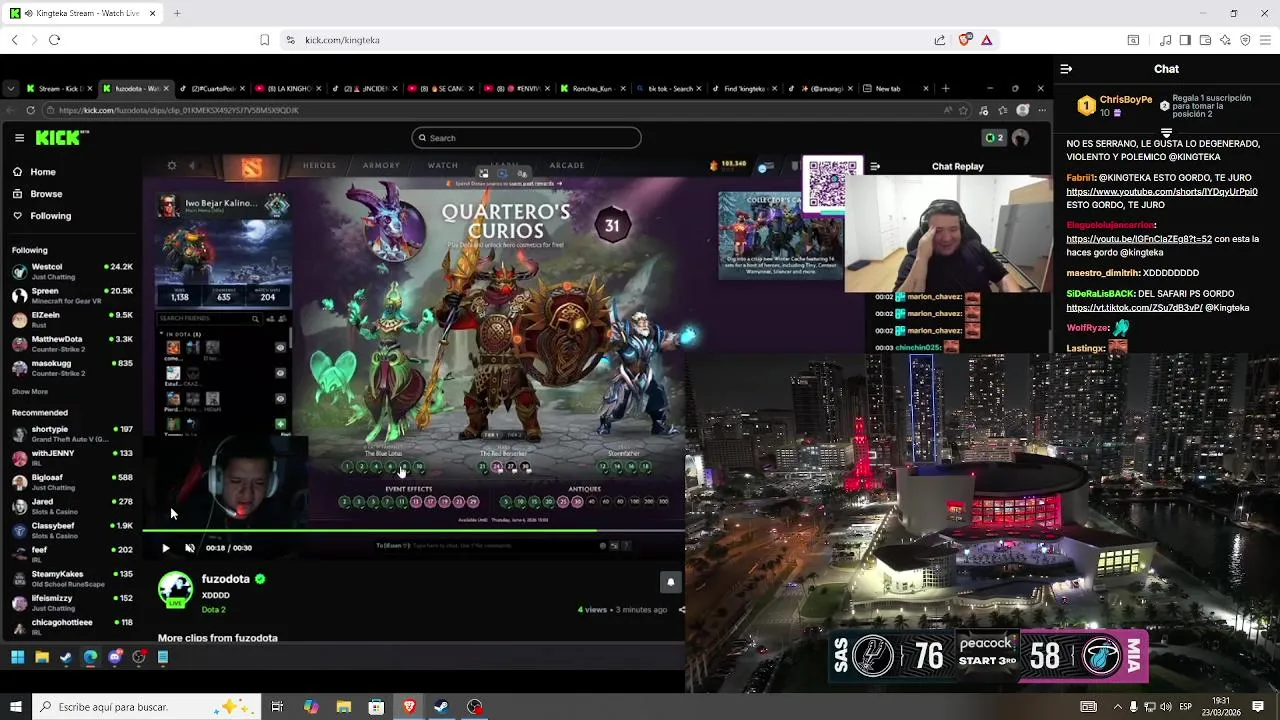
Task: Click the Kick Search field
Action: 526,138
